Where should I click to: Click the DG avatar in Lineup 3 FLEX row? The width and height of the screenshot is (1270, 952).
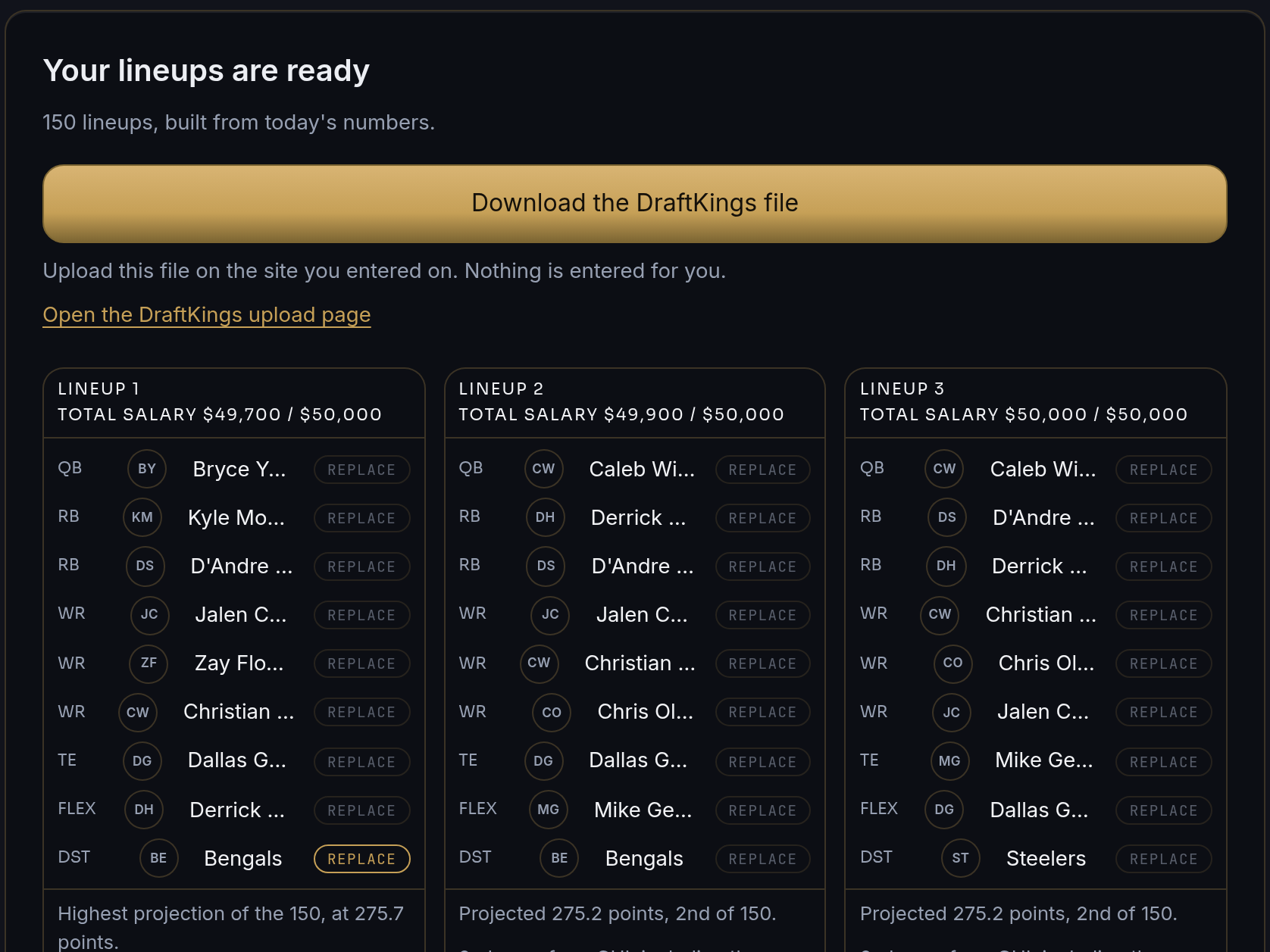pyautogui.click(x=945, y=810)
